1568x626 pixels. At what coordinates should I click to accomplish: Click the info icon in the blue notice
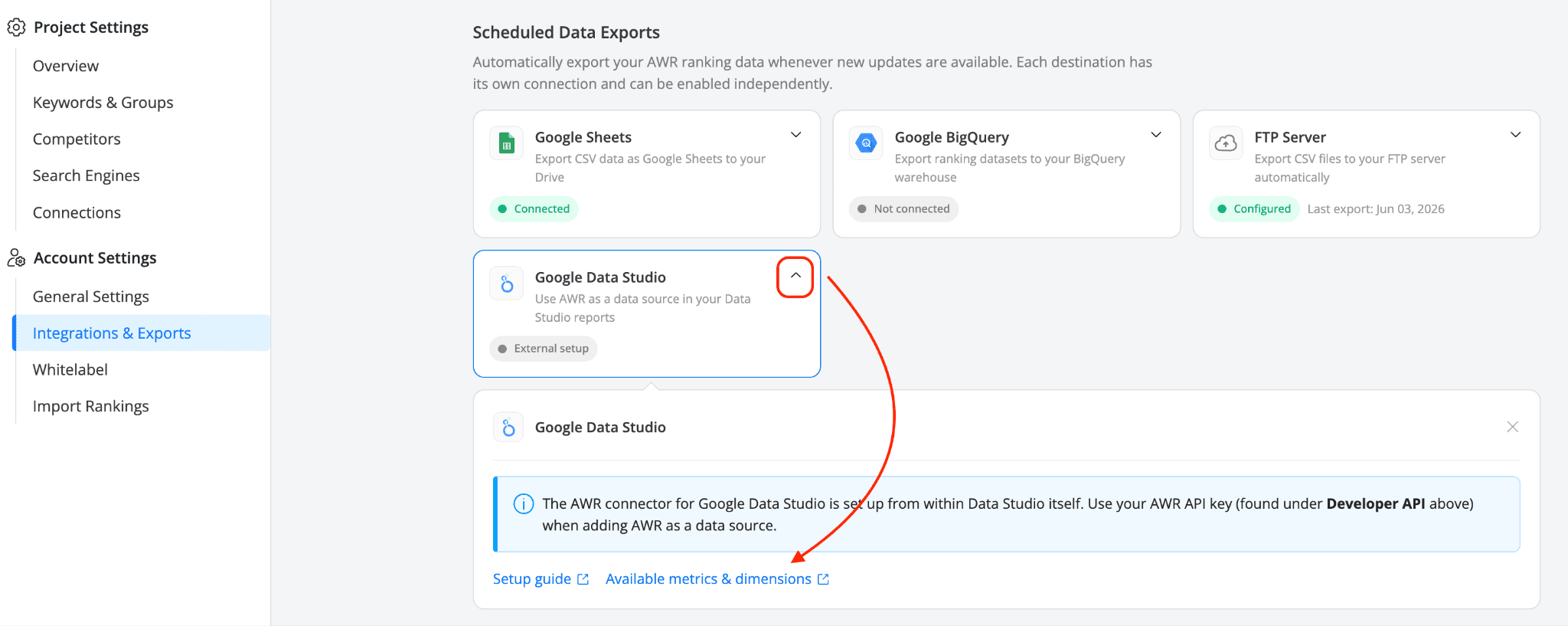point(524,503)
